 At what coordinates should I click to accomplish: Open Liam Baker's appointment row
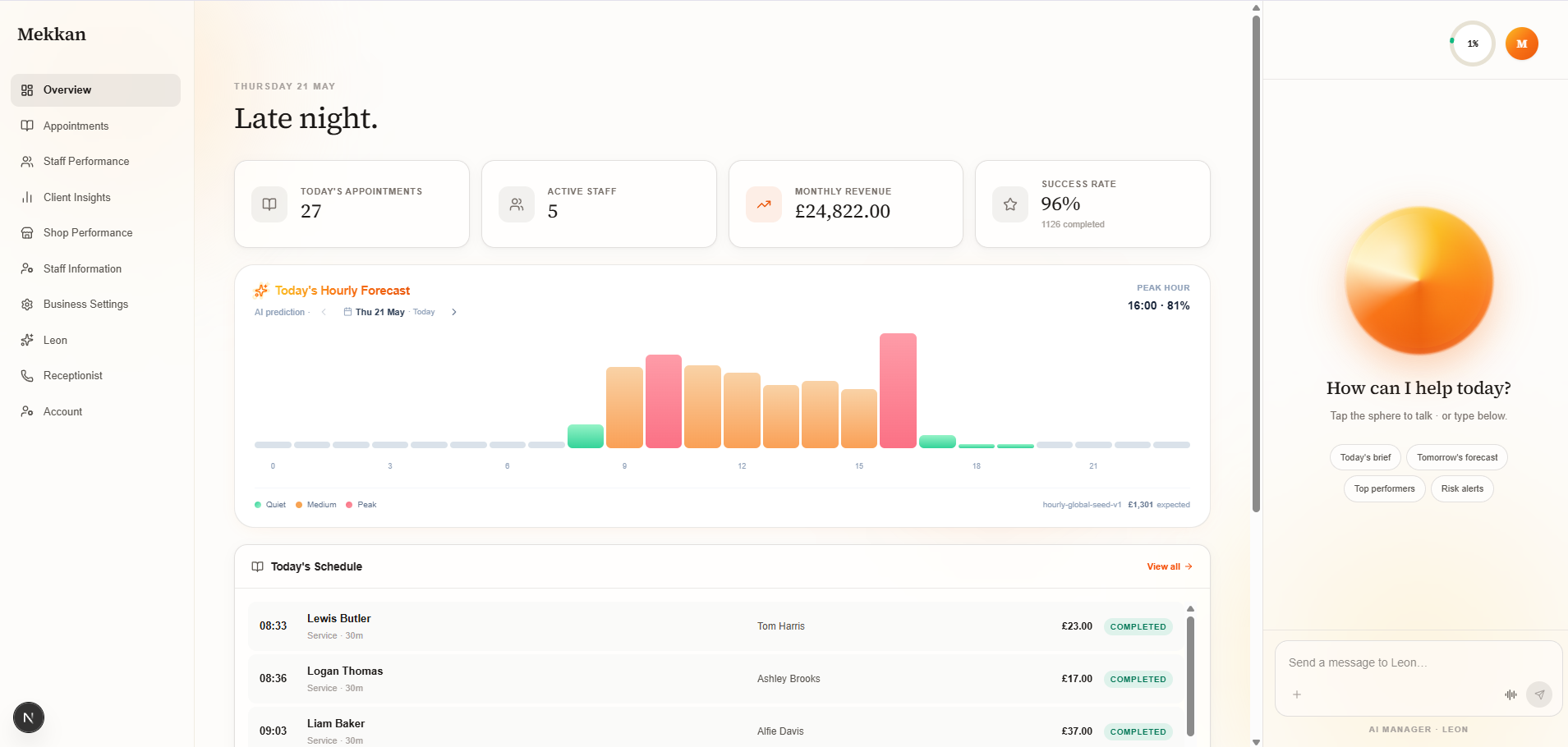tap(715, 728)
